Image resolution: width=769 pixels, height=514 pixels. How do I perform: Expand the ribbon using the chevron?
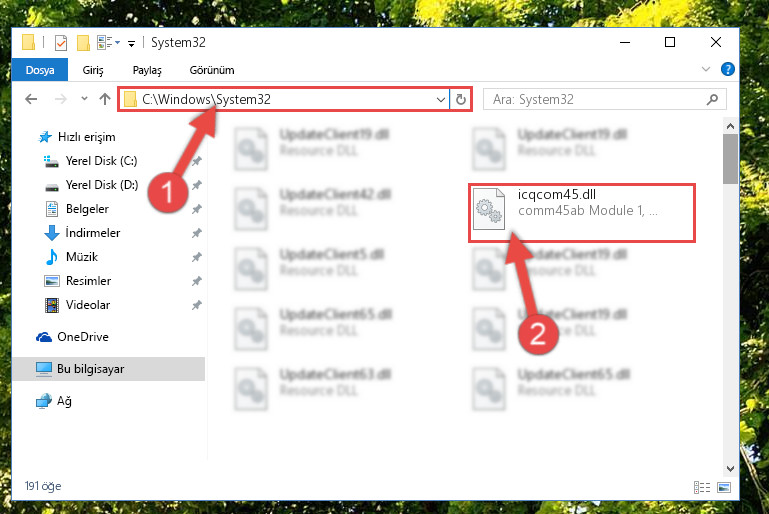coord(706,69)
